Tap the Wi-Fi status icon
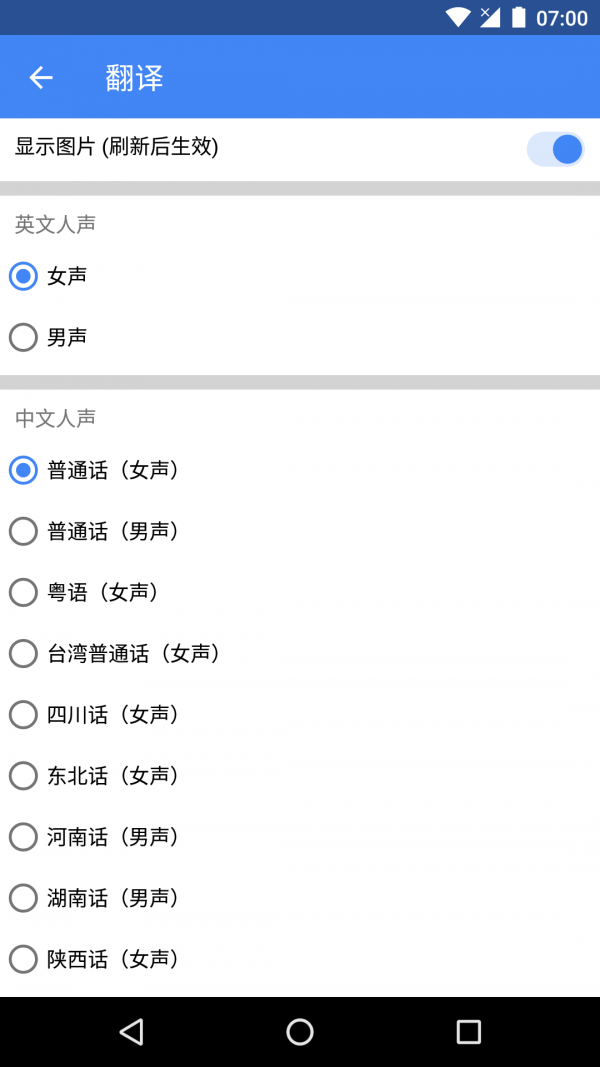 click(459, 17)
